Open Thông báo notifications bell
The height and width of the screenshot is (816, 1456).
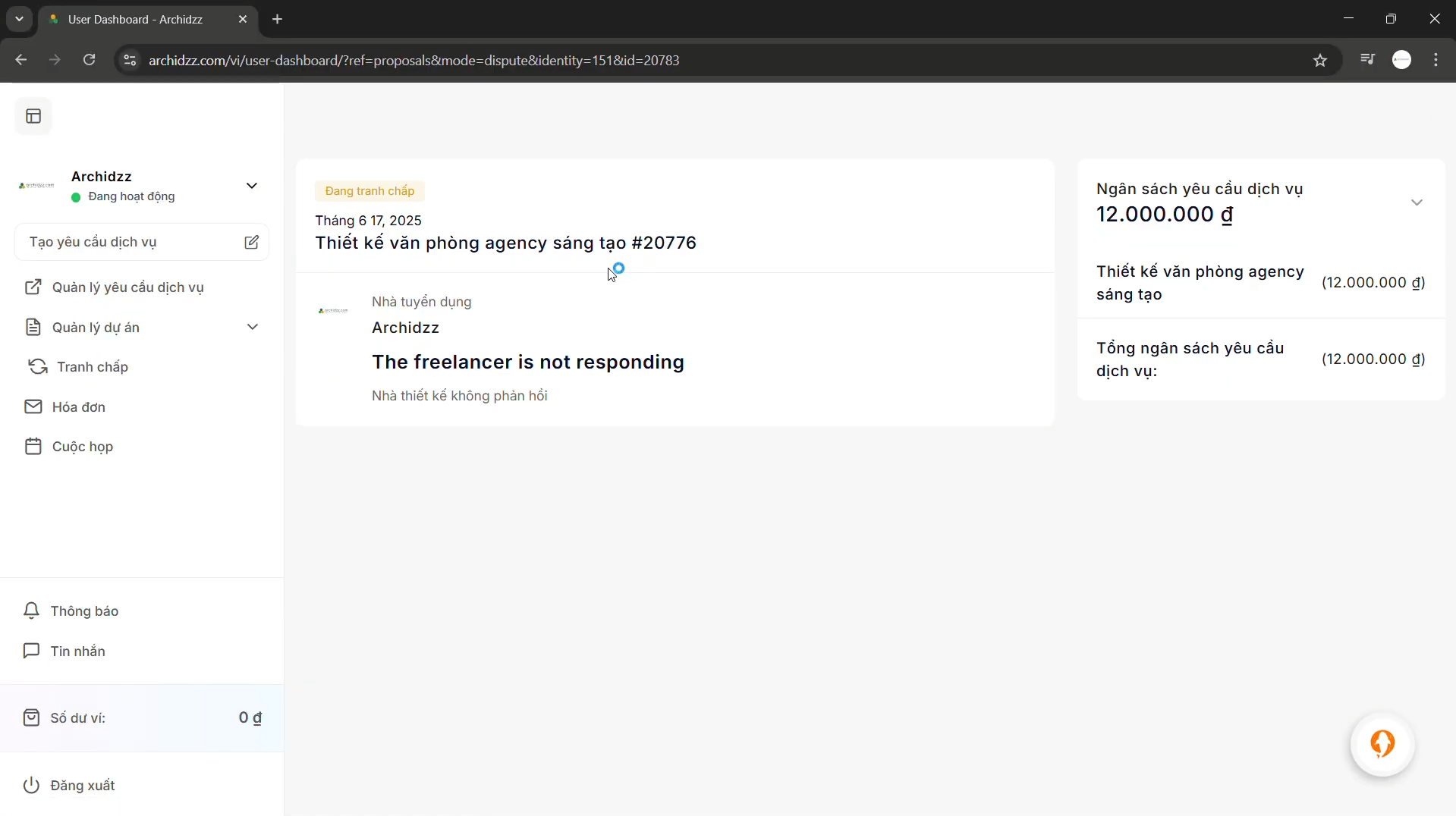click(x=83, y=611)
